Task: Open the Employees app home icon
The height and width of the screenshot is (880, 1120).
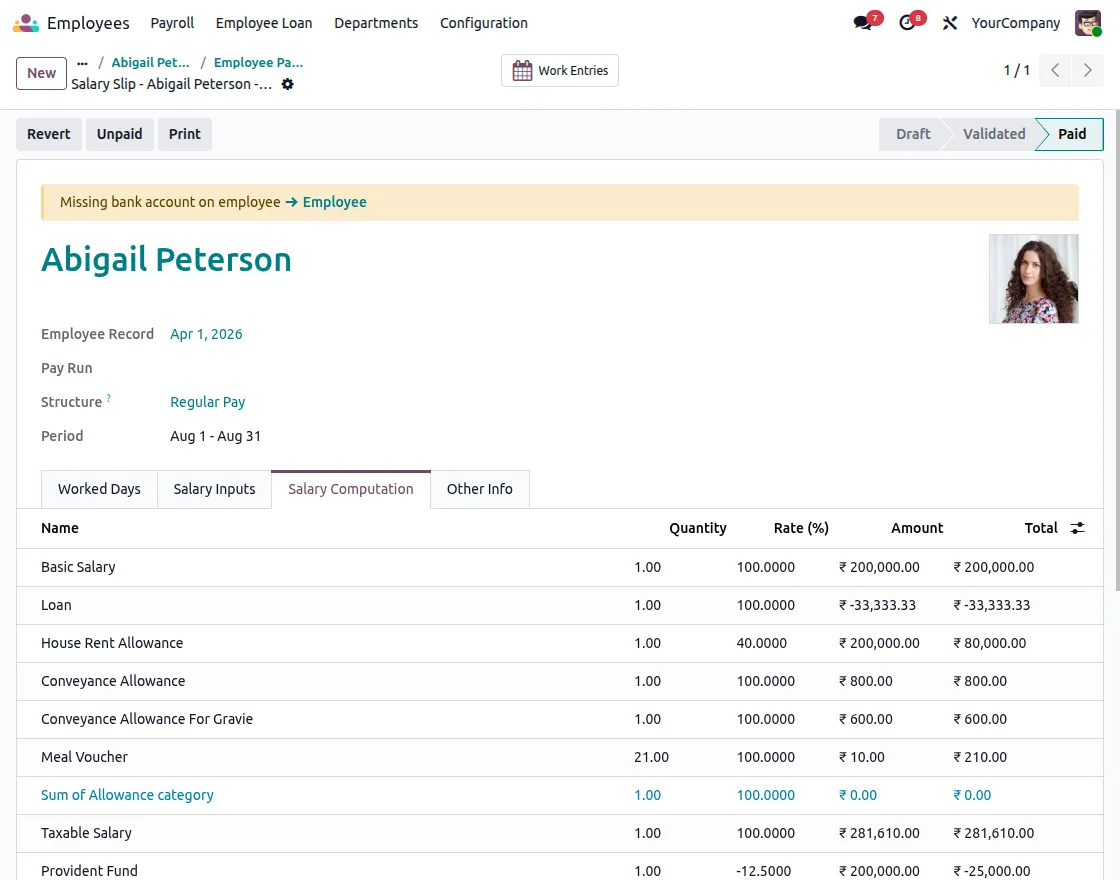Action: click(26, 23)
